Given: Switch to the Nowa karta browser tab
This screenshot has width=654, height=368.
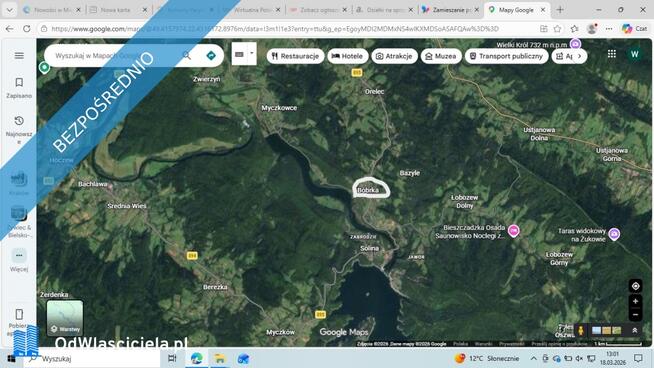Looking at the screenshot, I should click(x=118, y=10).
